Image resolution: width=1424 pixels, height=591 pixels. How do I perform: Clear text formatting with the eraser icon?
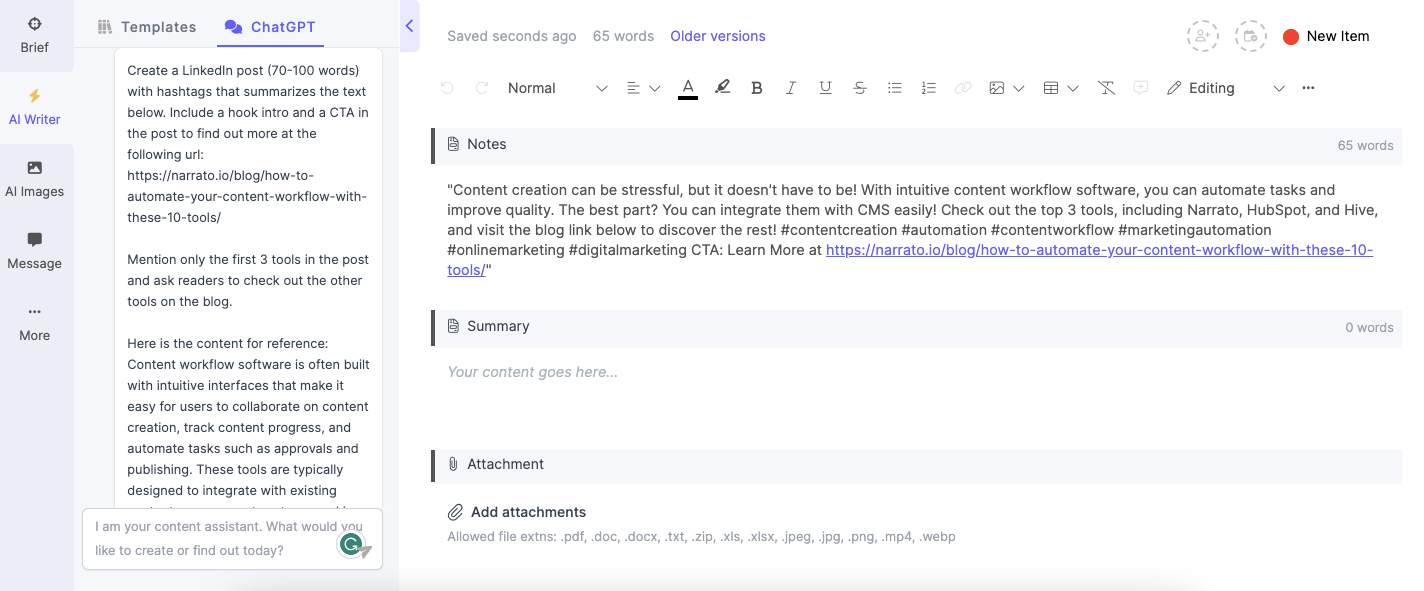click(x=1106, y=88)
